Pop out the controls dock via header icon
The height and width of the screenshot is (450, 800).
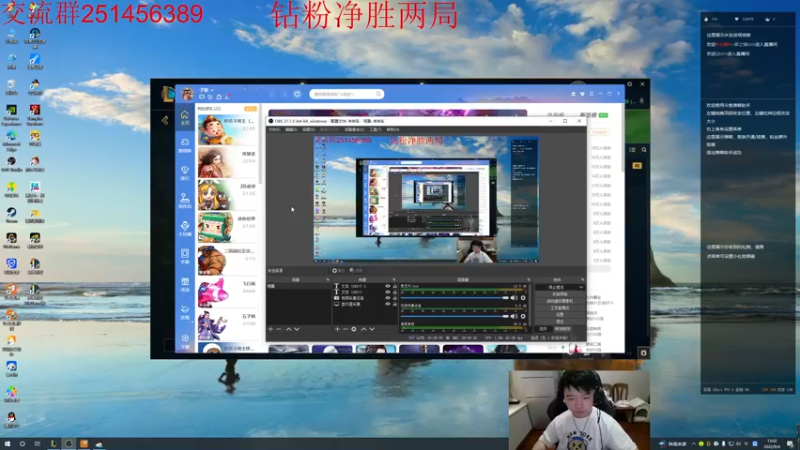pos(583,280)
